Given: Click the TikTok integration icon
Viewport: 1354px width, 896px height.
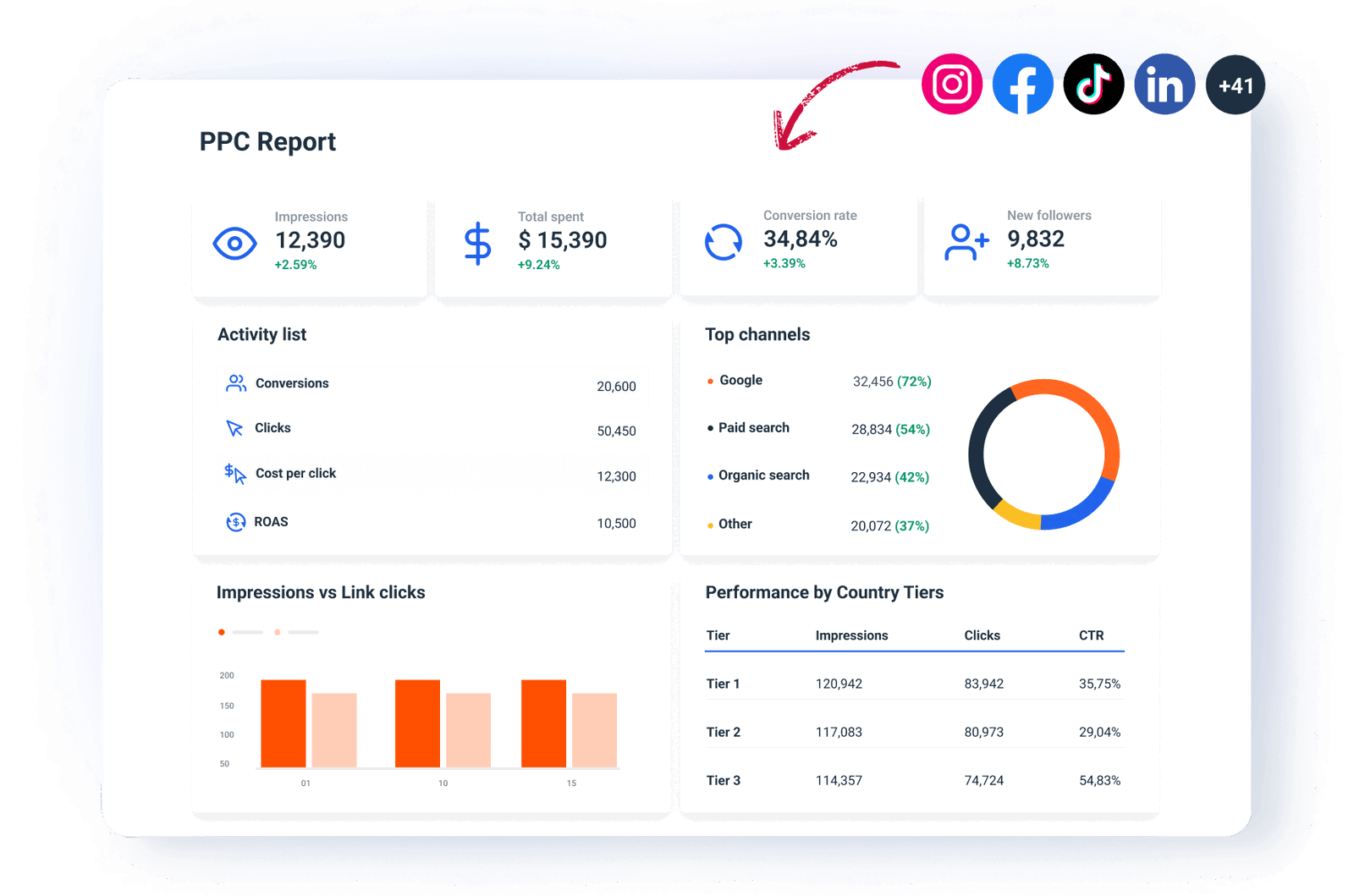Looking at the screenshot, I should [x=1094, y=84].
